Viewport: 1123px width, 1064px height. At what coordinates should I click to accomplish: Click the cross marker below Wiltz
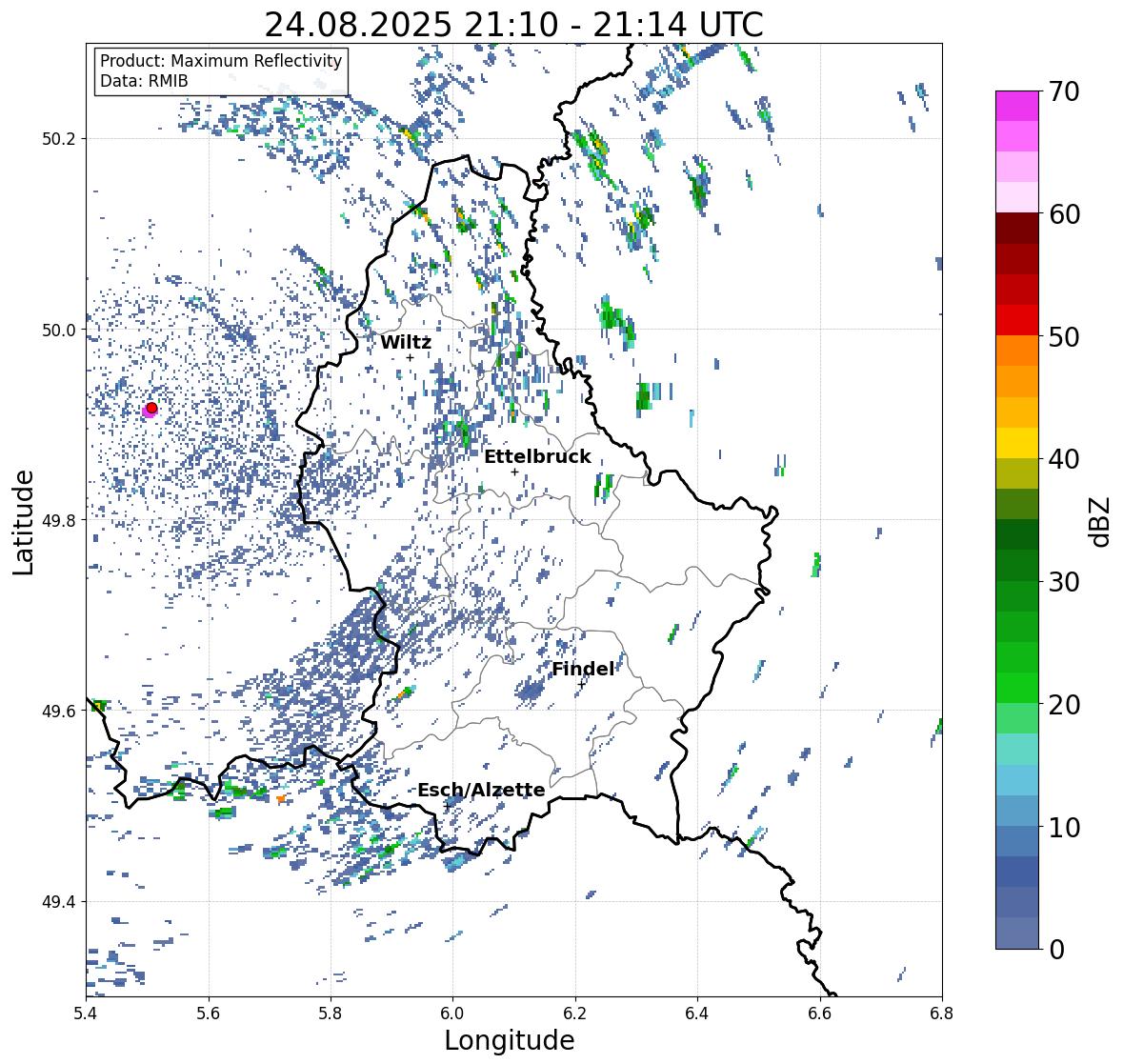[x=410, y=358]
